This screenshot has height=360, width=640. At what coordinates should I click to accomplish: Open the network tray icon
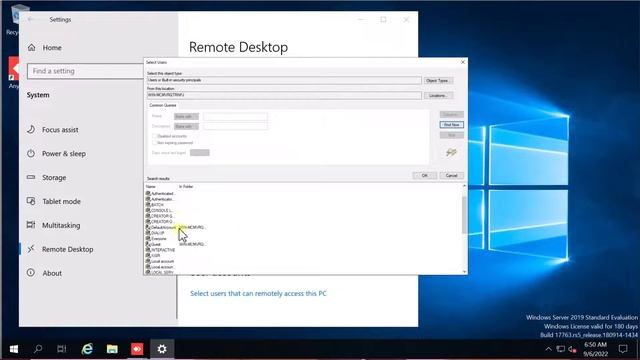[561, 349]
